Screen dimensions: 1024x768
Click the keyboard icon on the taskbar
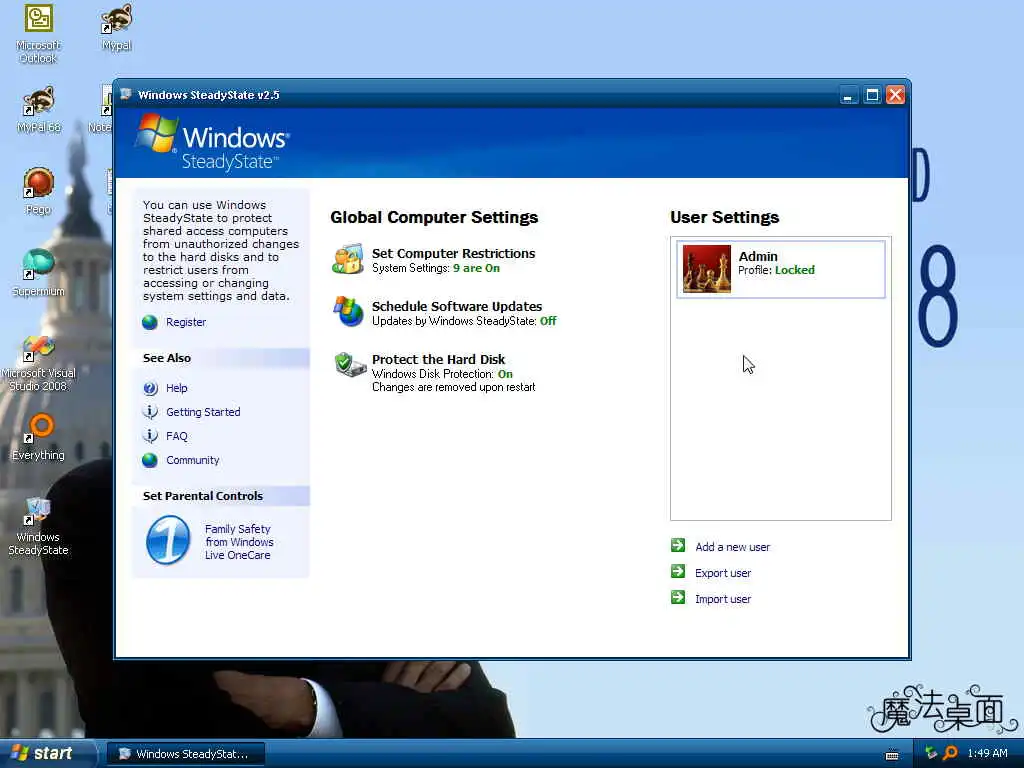pyautogui.click(x=892, y=756)
